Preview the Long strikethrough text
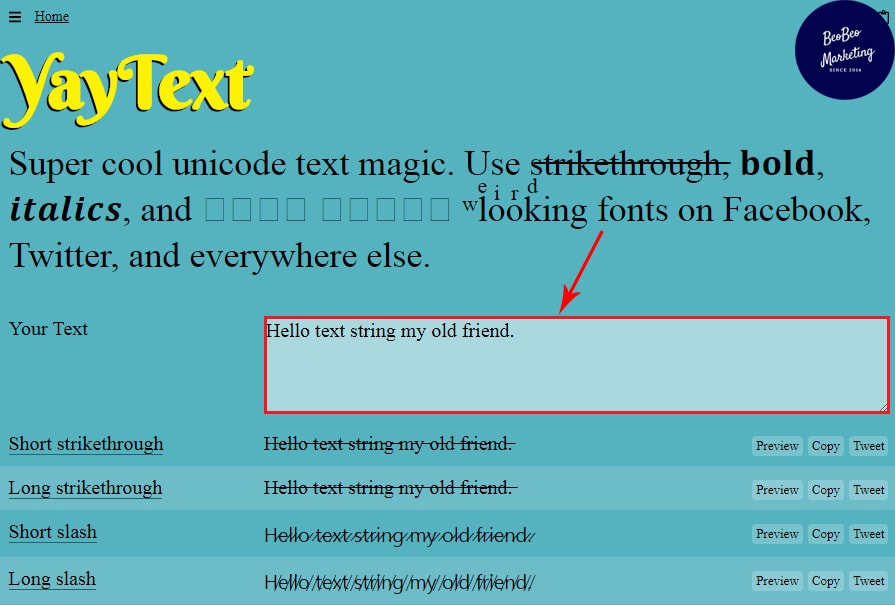The height and width of the screenshot is (605, 895). pos(777,490)
